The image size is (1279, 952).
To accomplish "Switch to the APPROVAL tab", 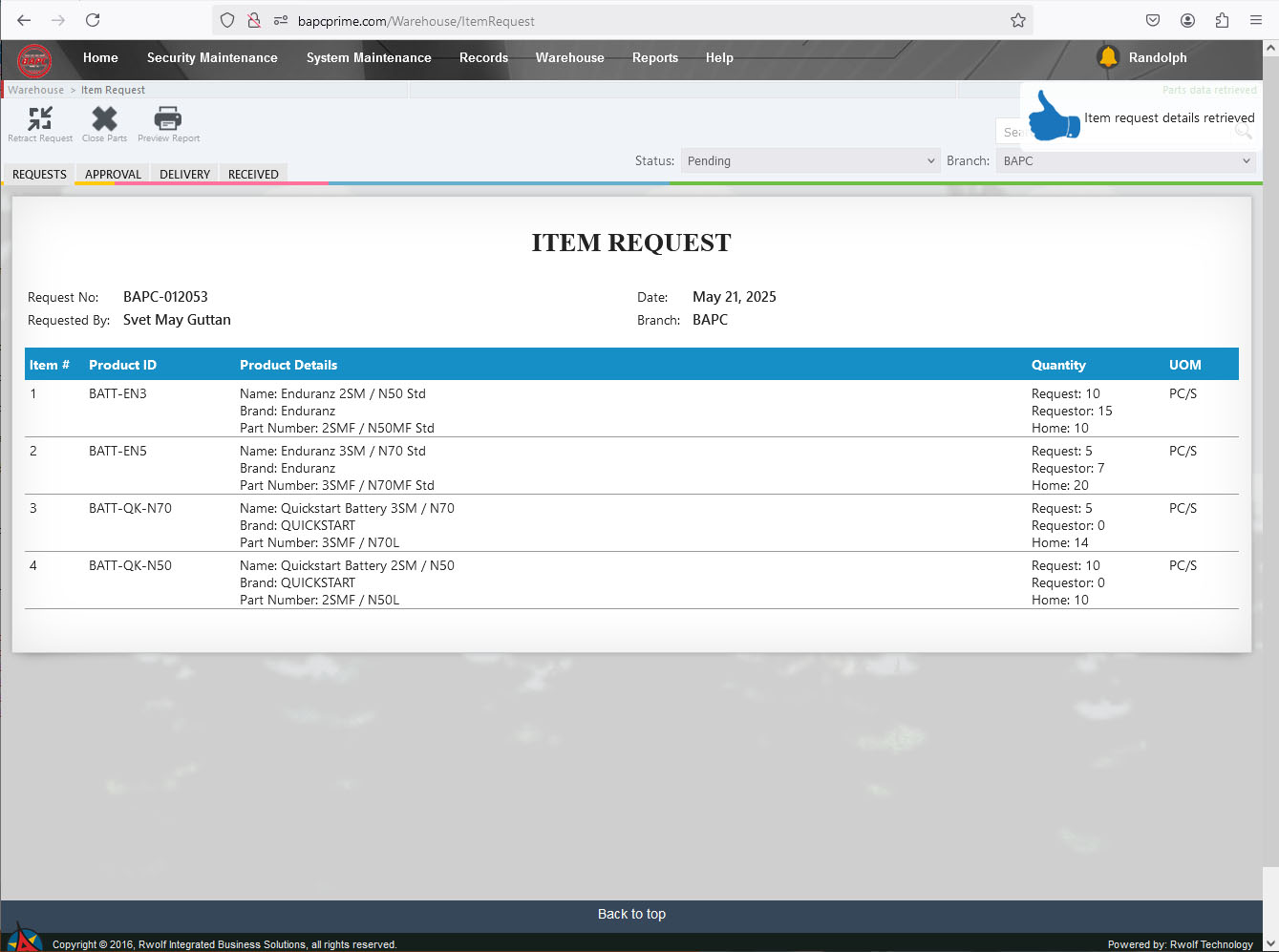I will pyautogui.click(x=113, y=174).
